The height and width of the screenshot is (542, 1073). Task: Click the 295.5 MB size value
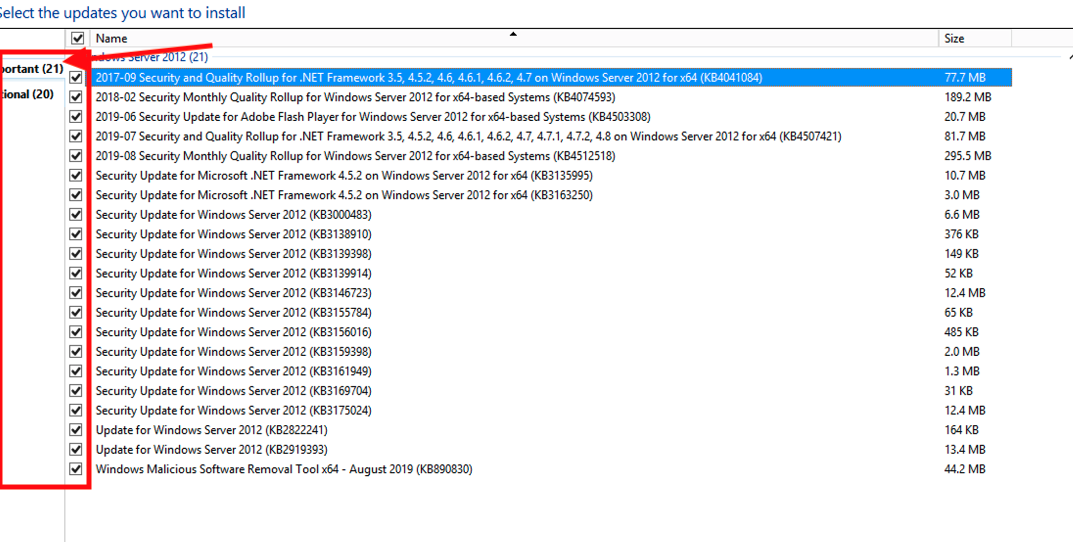click(968, 156)
